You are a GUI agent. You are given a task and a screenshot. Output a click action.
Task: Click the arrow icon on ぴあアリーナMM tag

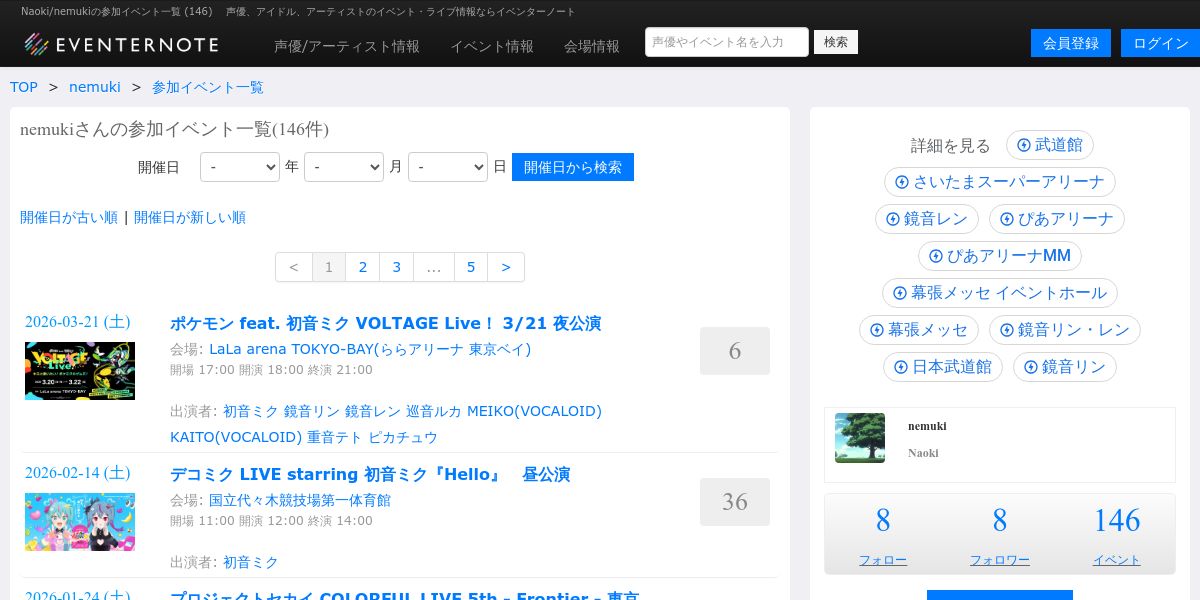point(936,256)
